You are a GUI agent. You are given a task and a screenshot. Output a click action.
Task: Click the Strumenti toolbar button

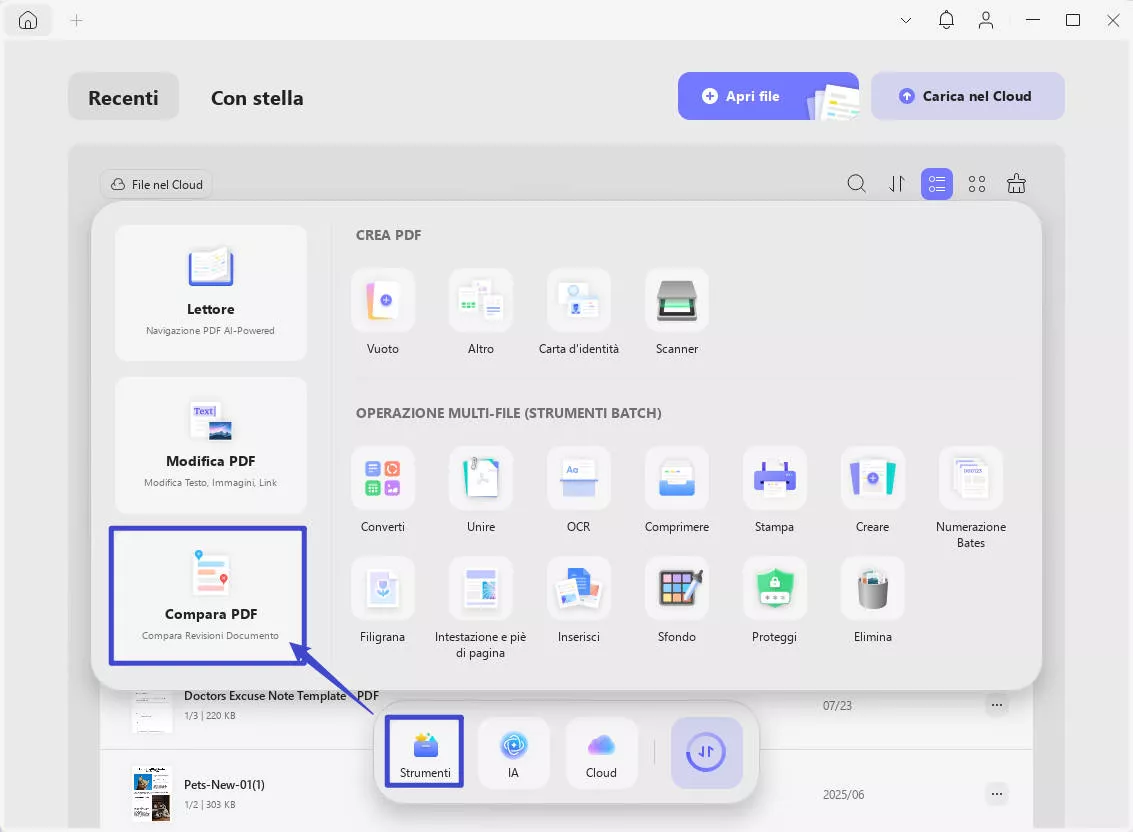point(425,752)
